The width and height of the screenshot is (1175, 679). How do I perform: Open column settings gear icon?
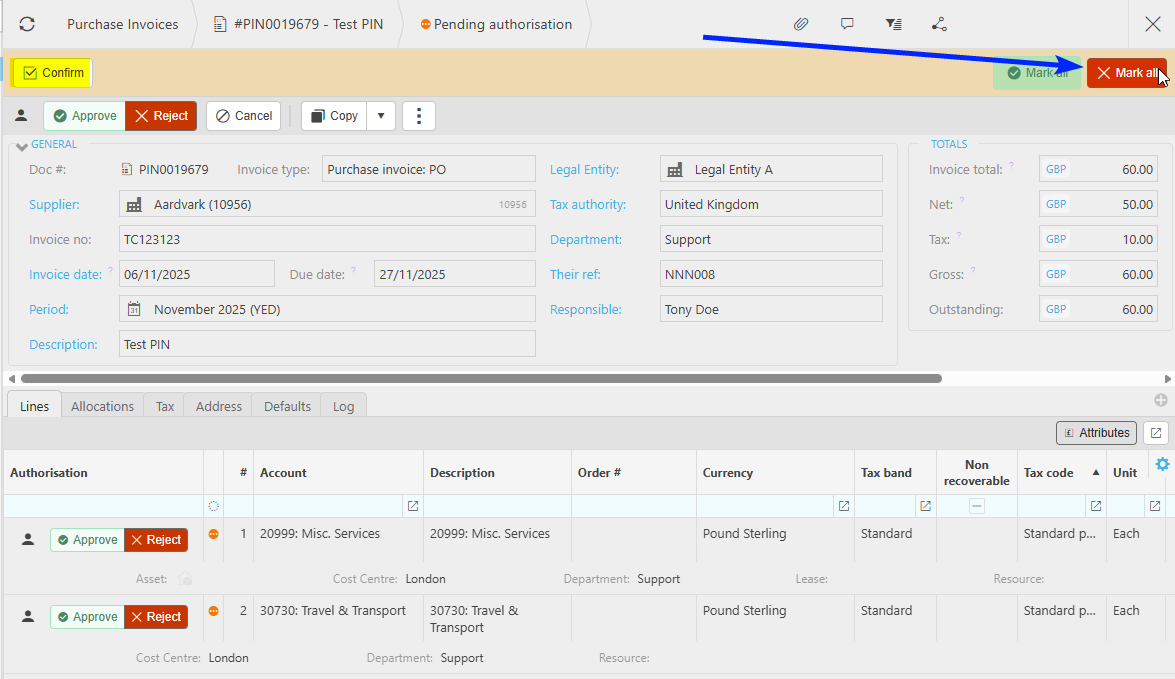tap(1162, 464)
